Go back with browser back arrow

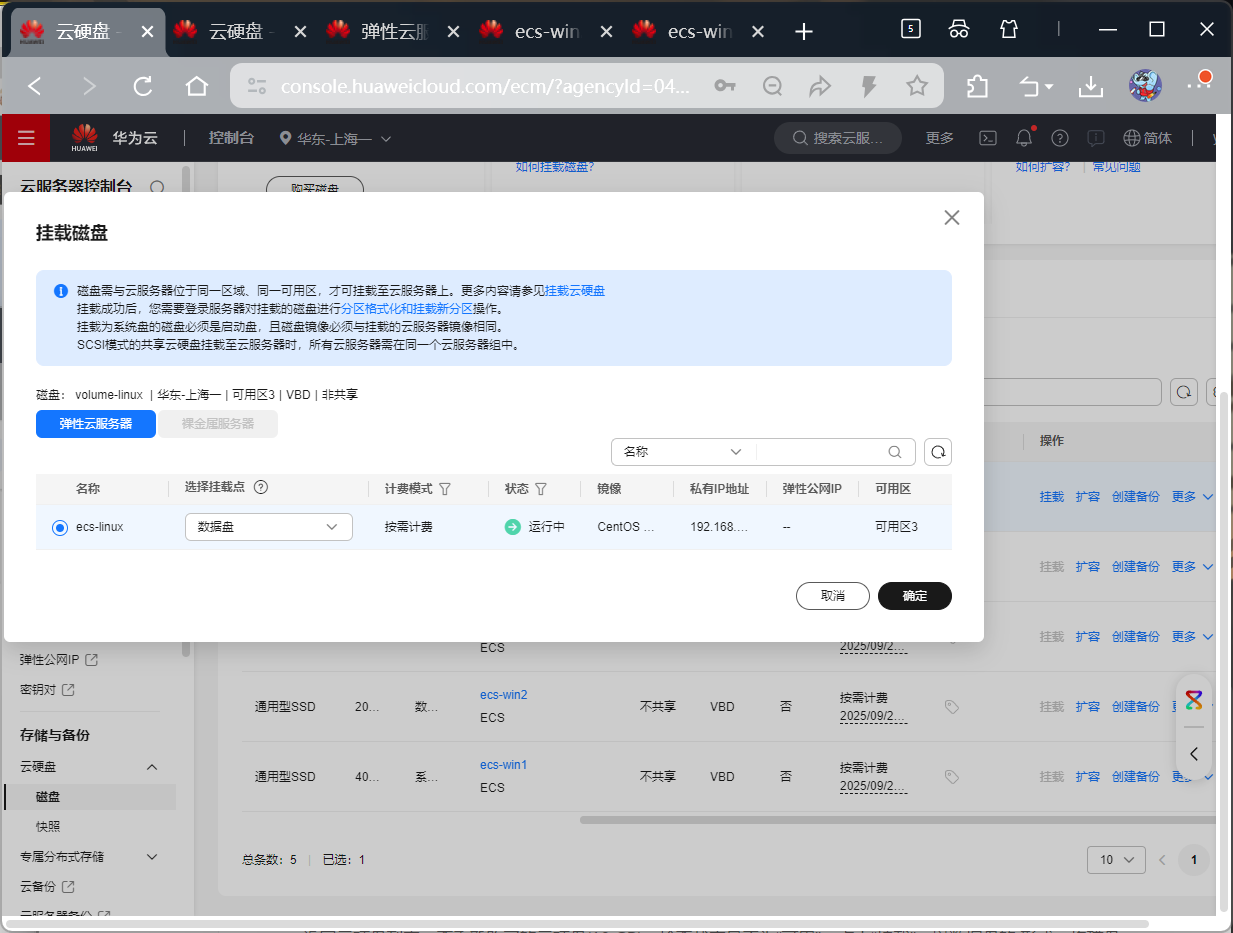[35, 87]
